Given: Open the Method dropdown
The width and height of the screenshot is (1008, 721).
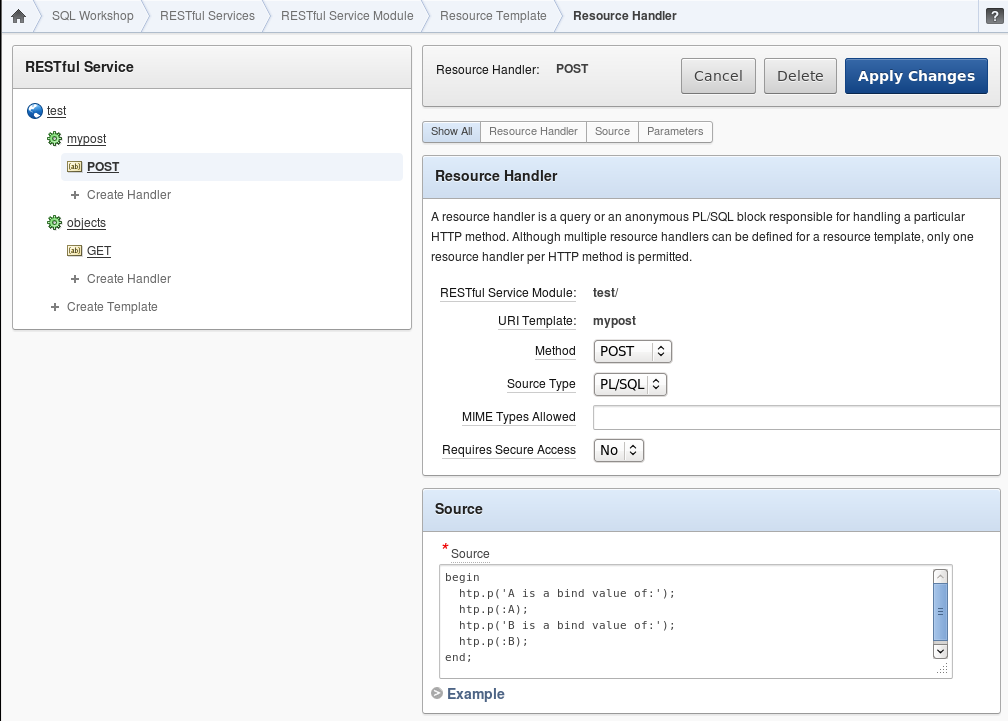Looking at the screenshot, I should coord(632,351).
